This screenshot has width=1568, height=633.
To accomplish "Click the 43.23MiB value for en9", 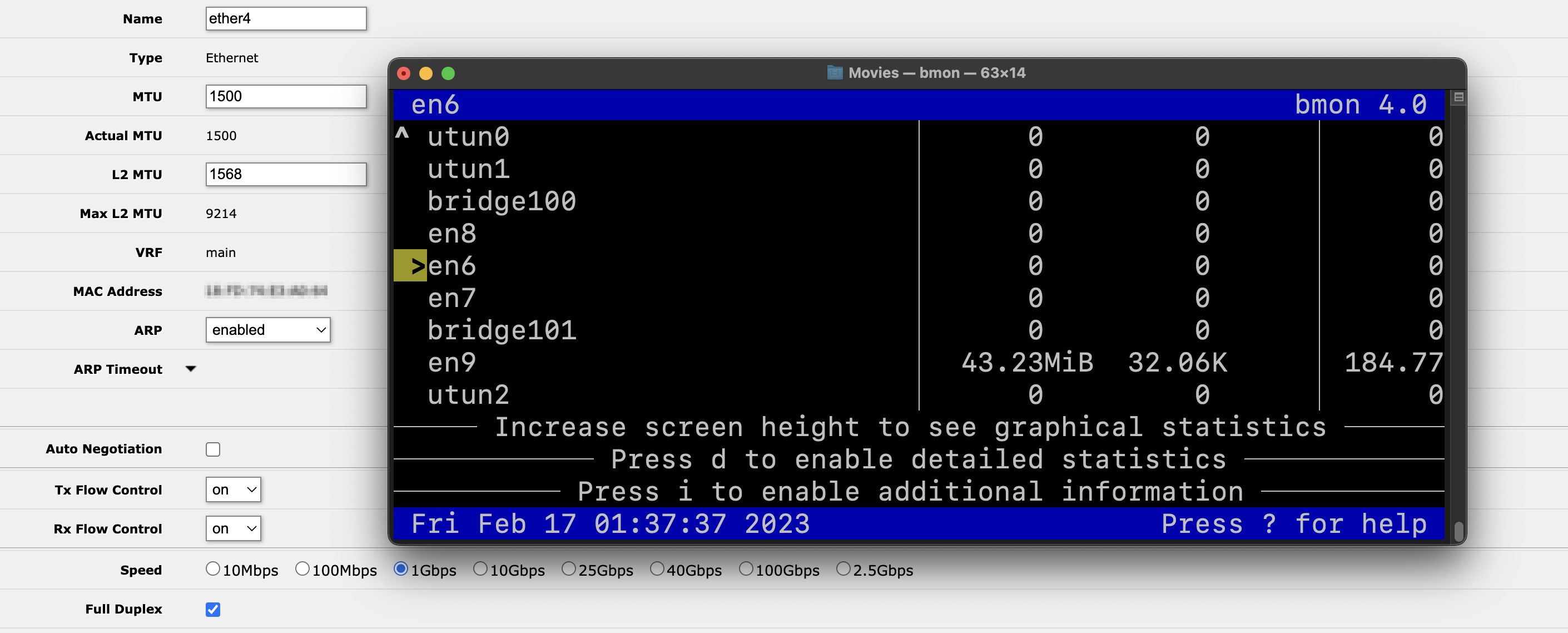I will click(x=1028, y=362).
